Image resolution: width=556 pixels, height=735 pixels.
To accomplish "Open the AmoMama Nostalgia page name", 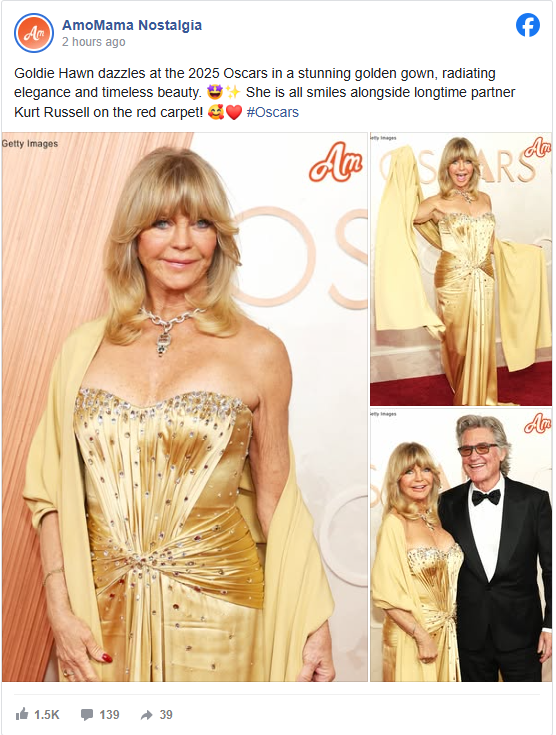I will (x=132, y=25).
